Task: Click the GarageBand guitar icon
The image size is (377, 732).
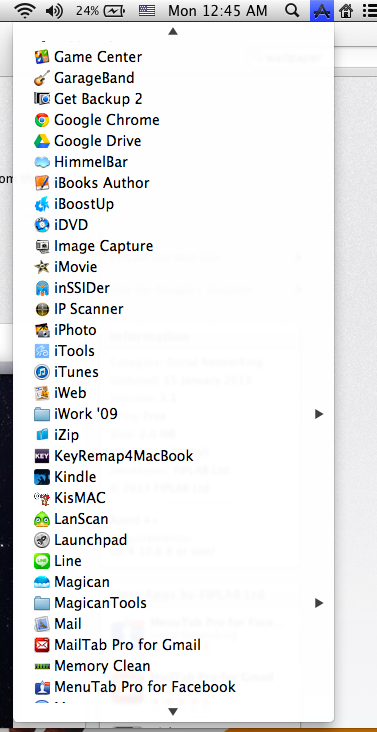Action: (x=42, y=78)
